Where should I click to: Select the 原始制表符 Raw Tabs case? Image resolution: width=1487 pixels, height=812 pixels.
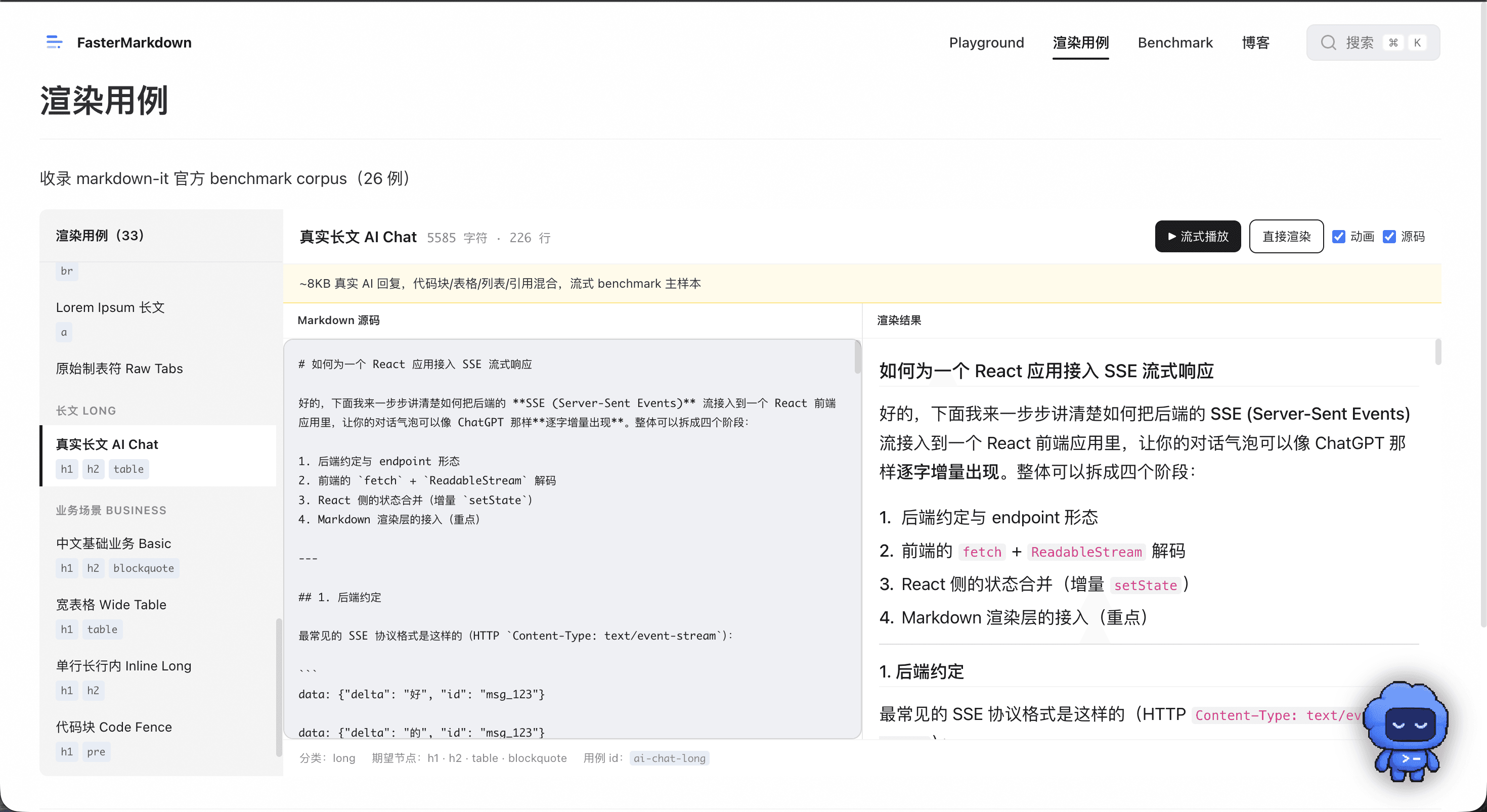(x=119, y=369)
